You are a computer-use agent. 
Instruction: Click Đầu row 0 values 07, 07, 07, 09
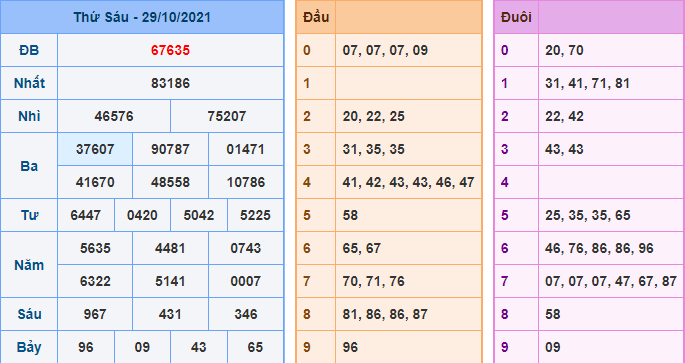click(x=385, y=51)
